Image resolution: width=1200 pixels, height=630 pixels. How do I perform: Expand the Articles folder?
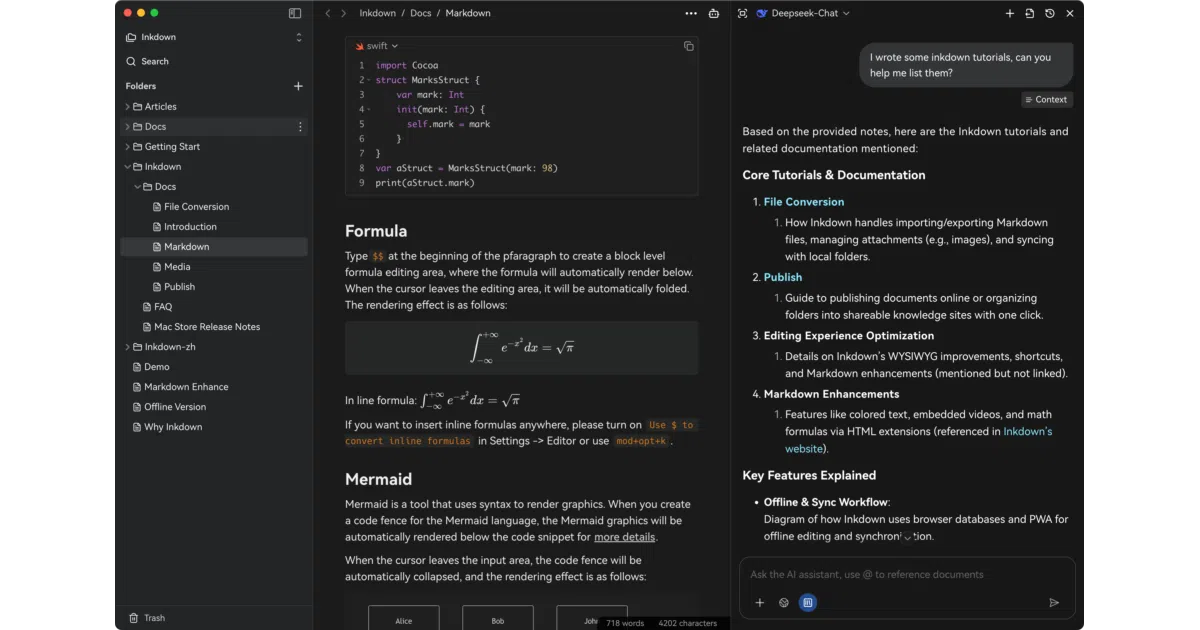click(x=127, y=107)
